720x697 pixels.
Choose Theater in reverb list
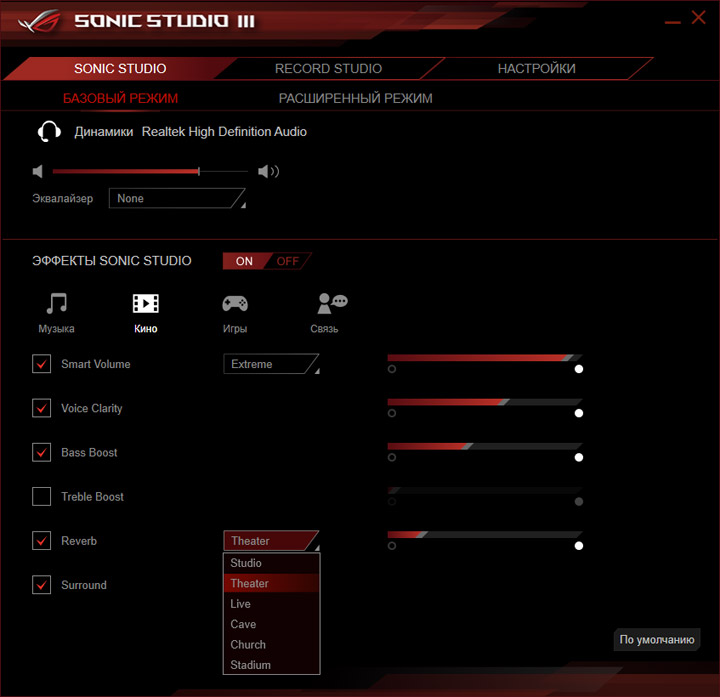tap(271, 583)
